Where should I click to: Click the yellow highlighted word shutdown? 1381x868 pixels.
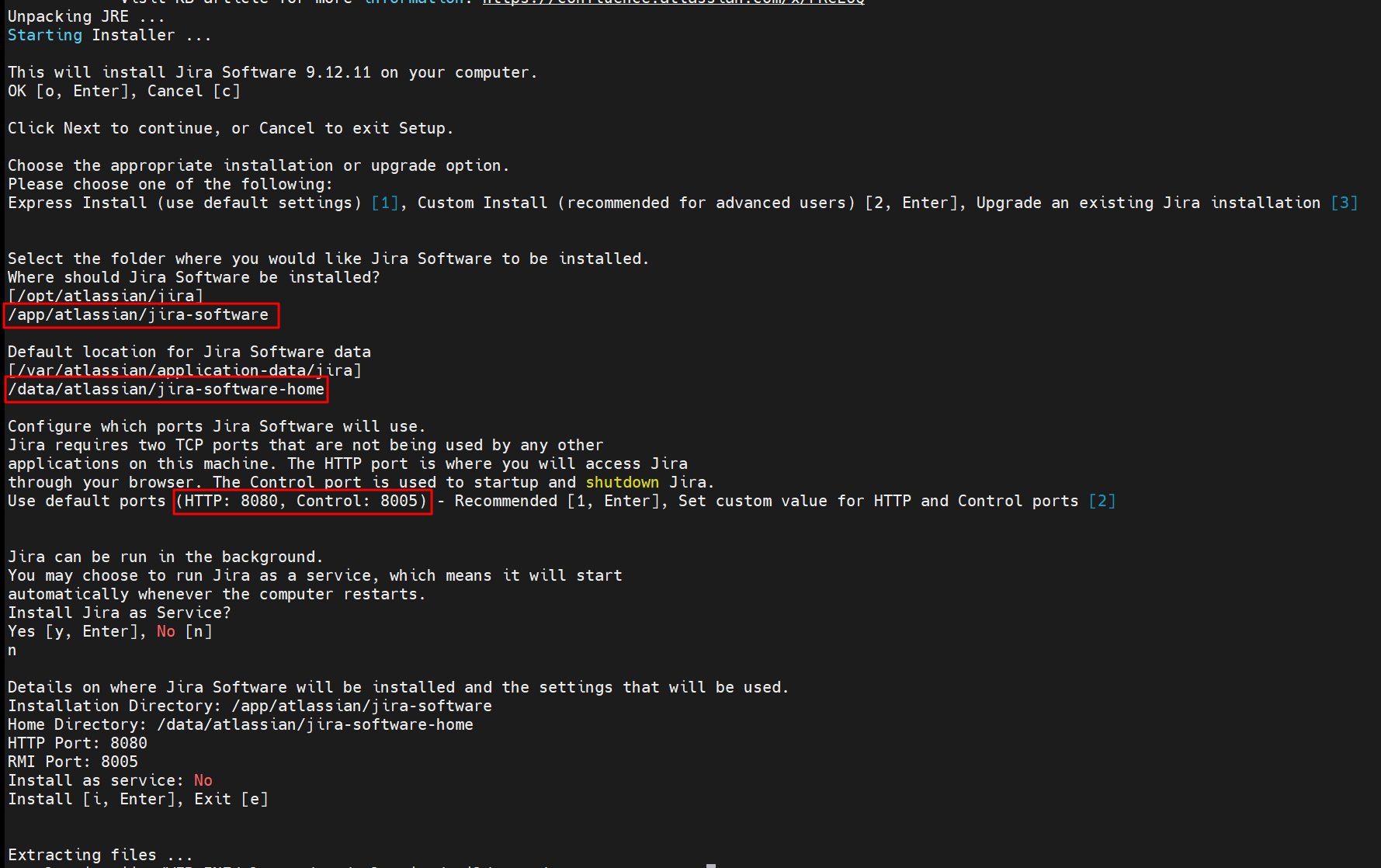[622, 483]
